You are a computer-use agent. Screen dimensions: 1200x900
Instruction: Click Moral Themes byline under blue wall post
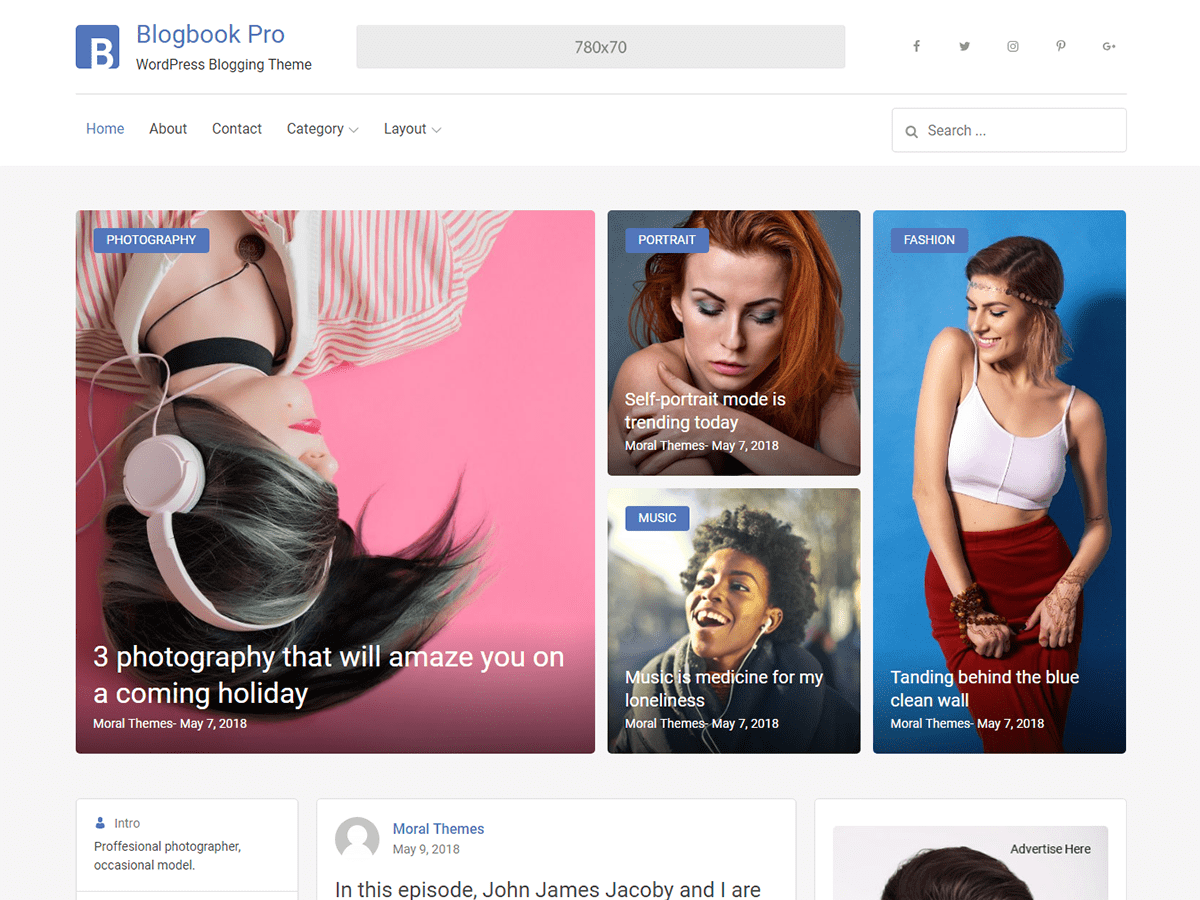(930, 724)
